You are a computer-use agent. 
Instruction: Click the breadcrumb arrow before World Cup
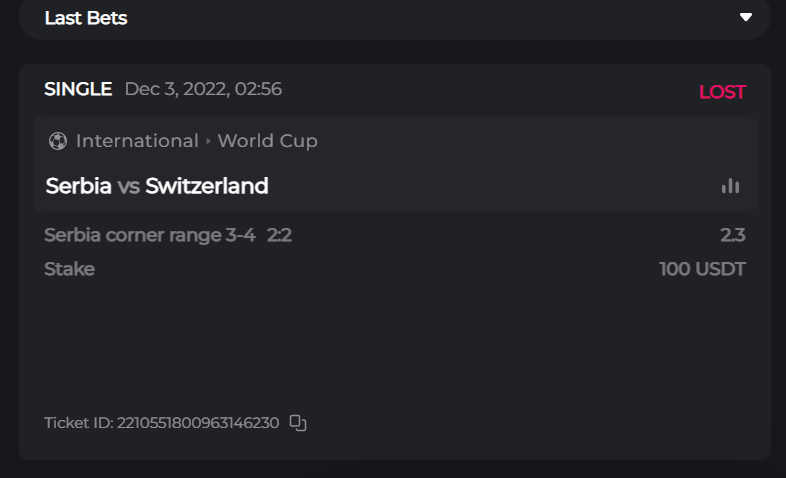208,141
